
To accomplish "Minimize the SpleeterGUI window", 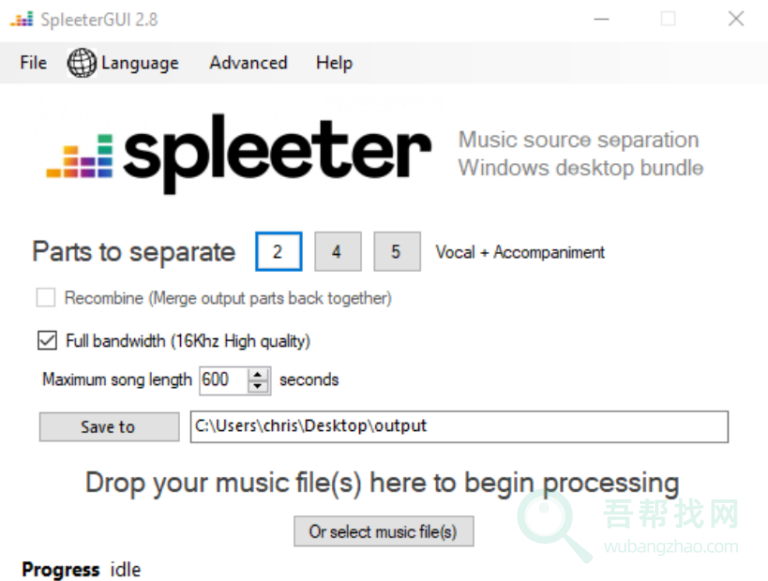I will coord(601,19).
